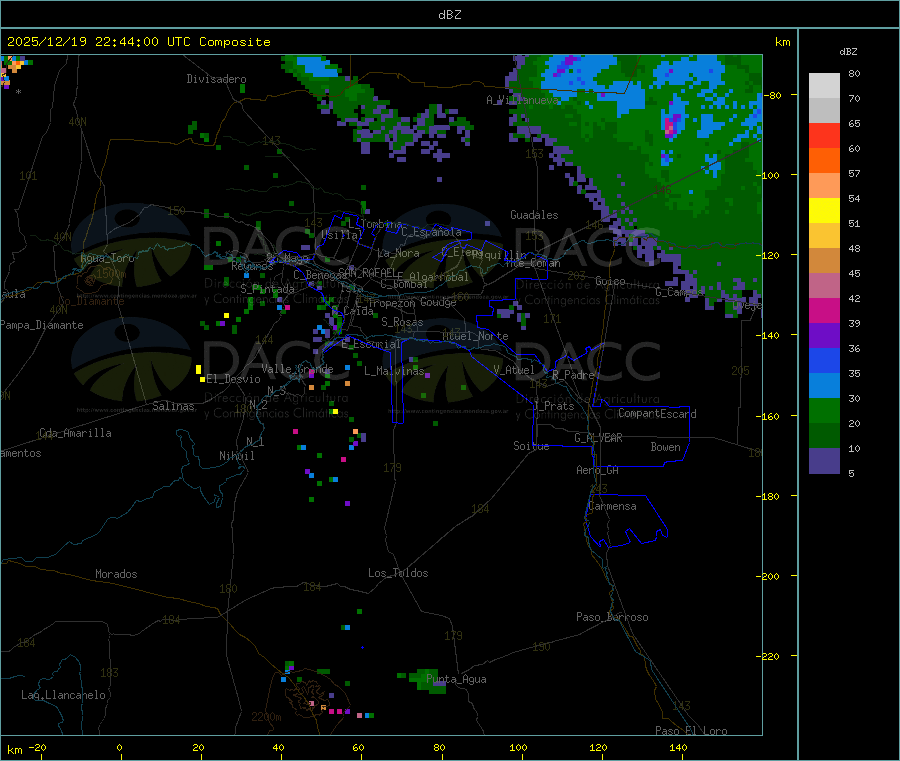Screen dimensions: 900x761
Task: Click the E_Escorial map label
Action: [371, 344]
